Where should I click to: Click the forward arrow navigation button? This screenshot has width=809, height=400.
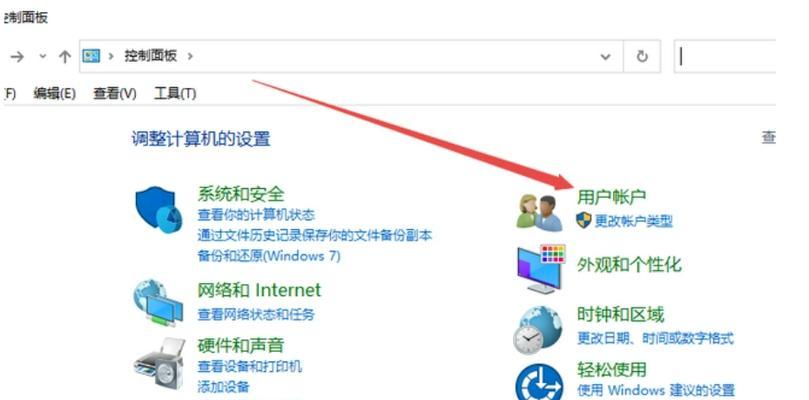pyautogui.click(x=17, y=56)
